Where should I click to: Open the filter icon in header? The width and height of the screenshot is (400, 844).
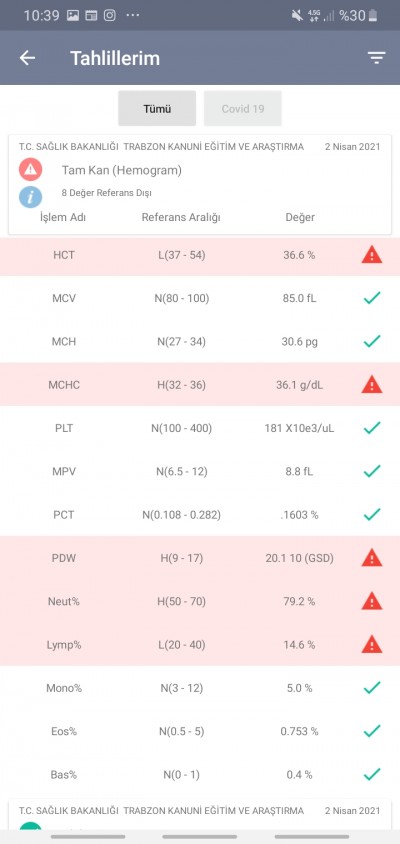click(377, 58)
